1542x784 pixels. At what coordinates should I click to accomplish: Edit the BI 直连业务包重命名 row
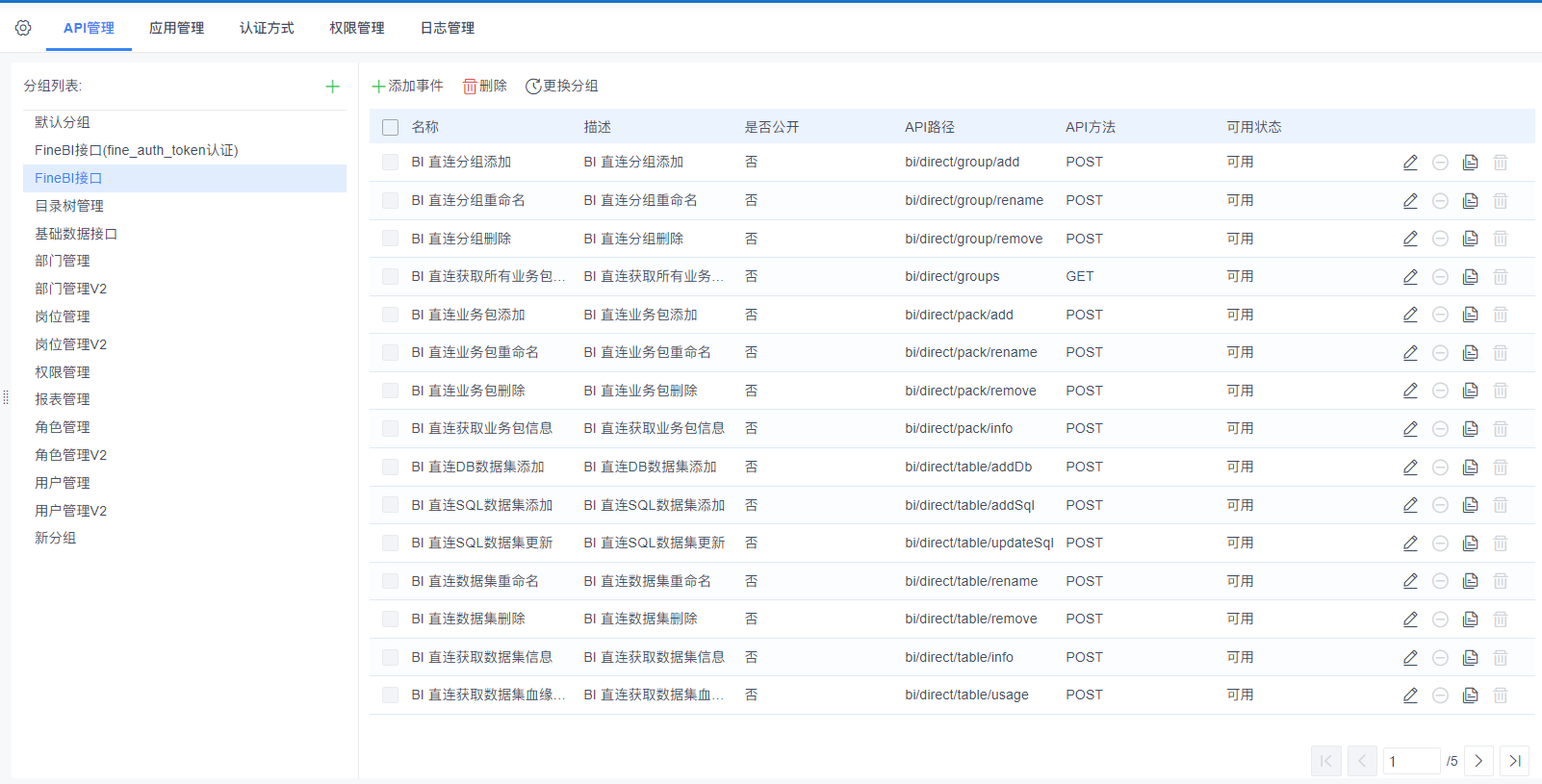click(1410, 353)
